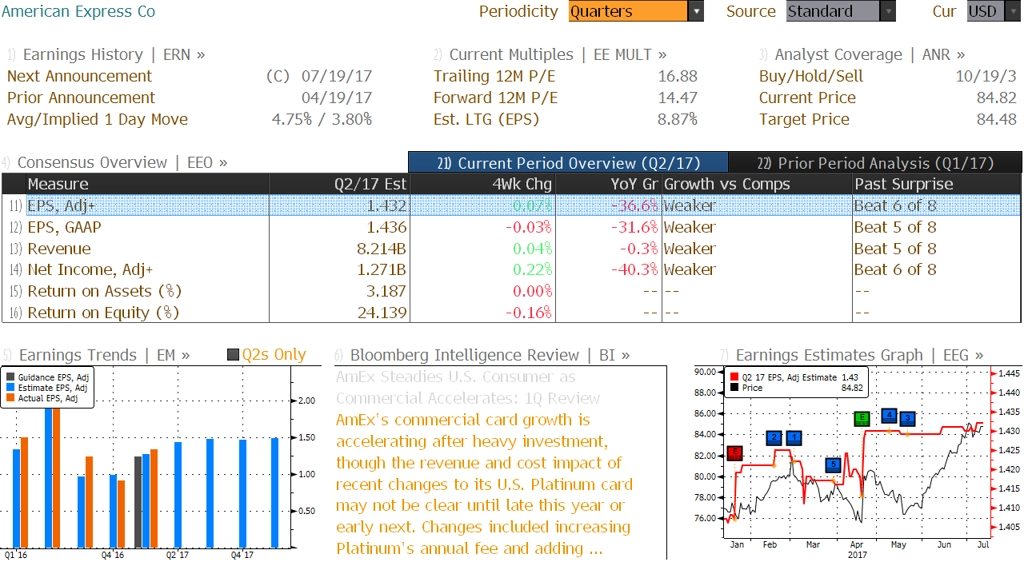Screen dimensions: 1024x562
Task: Select the Net Income, Adj+ row
Action: point(511,270)
